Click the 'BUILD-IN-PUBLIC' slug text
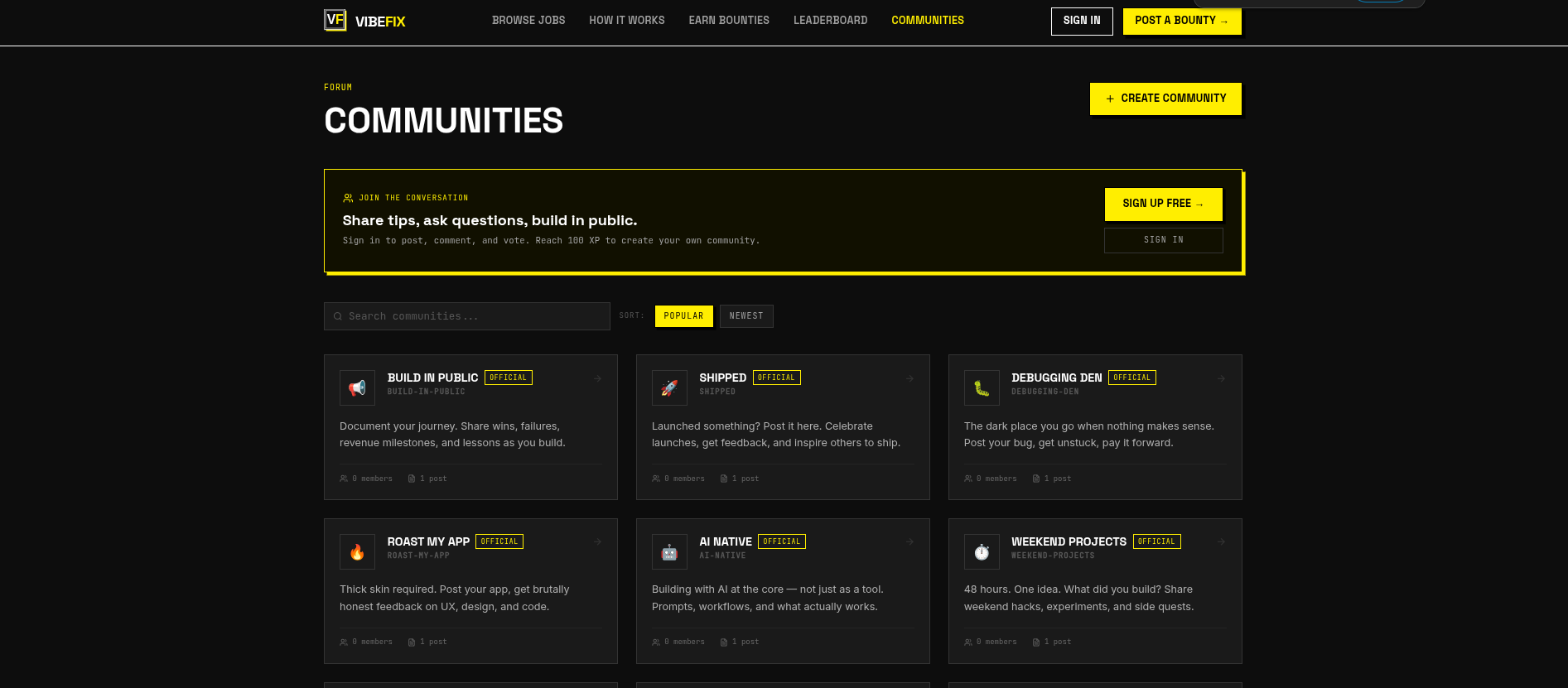 426,392
